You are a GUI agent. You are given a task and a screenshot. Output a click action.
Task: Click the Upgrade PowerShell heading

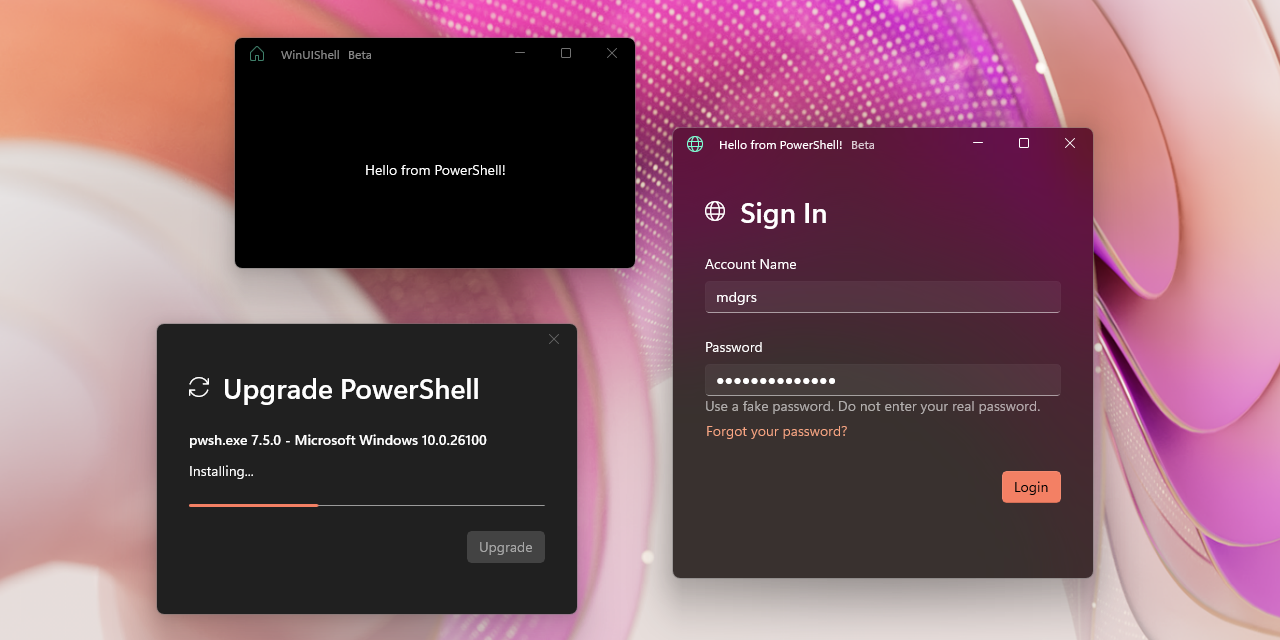[x=351, y=389]
